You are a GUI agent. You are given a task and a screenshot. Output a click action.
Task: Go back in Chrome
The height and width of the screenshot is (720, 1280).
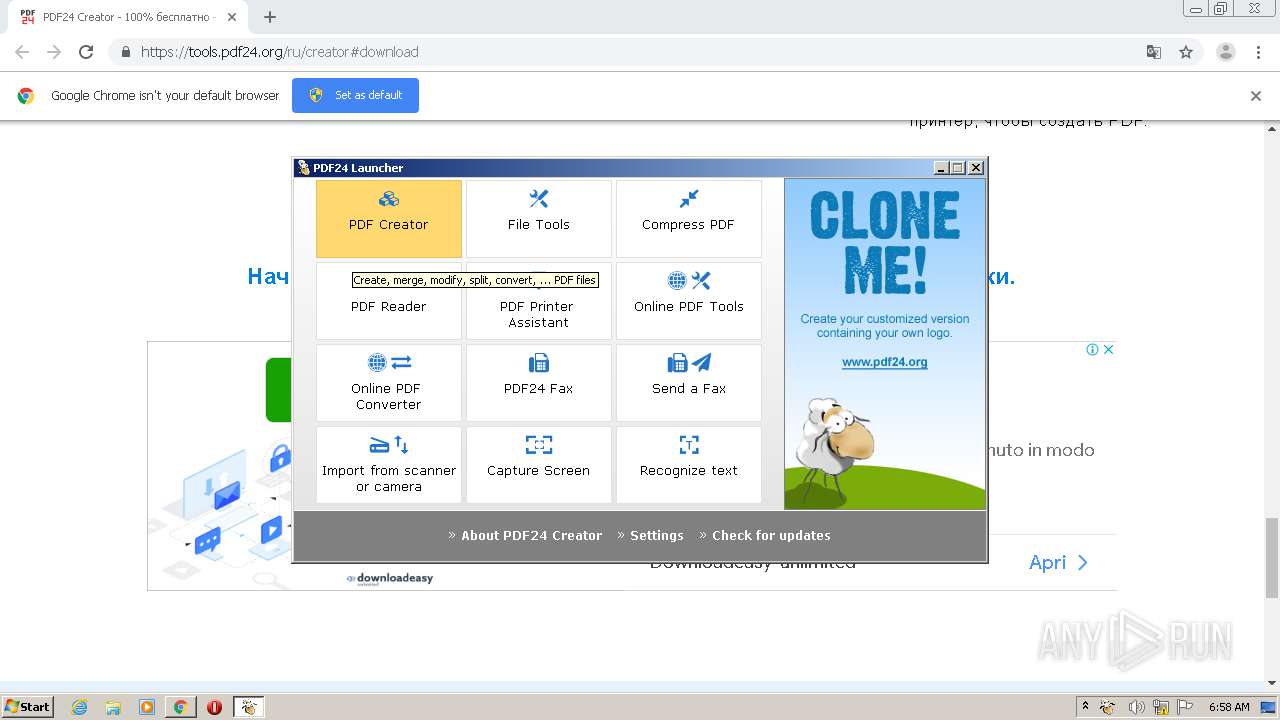tap(22, 52)
